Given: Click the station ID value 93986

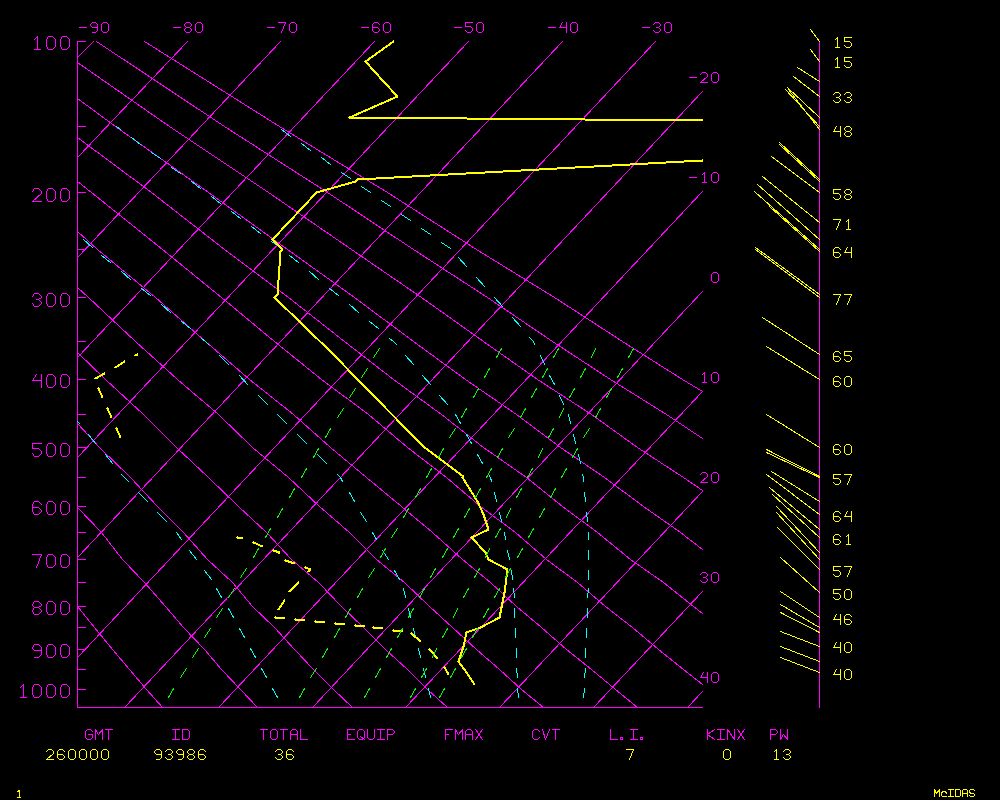Looking at the screenshot, I should [180, 755].
